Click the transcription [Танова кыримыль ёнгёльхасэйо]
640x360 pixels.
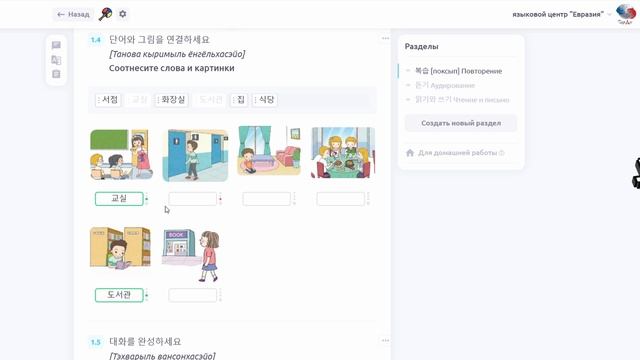coord(177,54)
